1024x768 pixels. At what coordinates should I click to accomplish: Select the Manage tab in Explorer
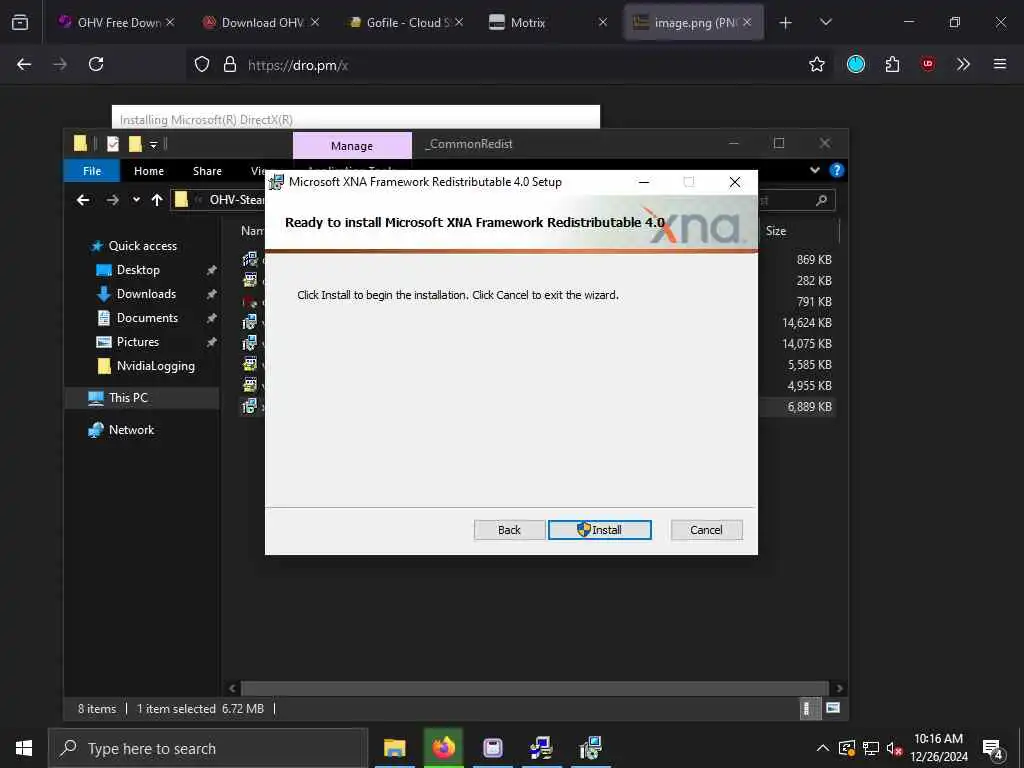(x=352, y=146)
